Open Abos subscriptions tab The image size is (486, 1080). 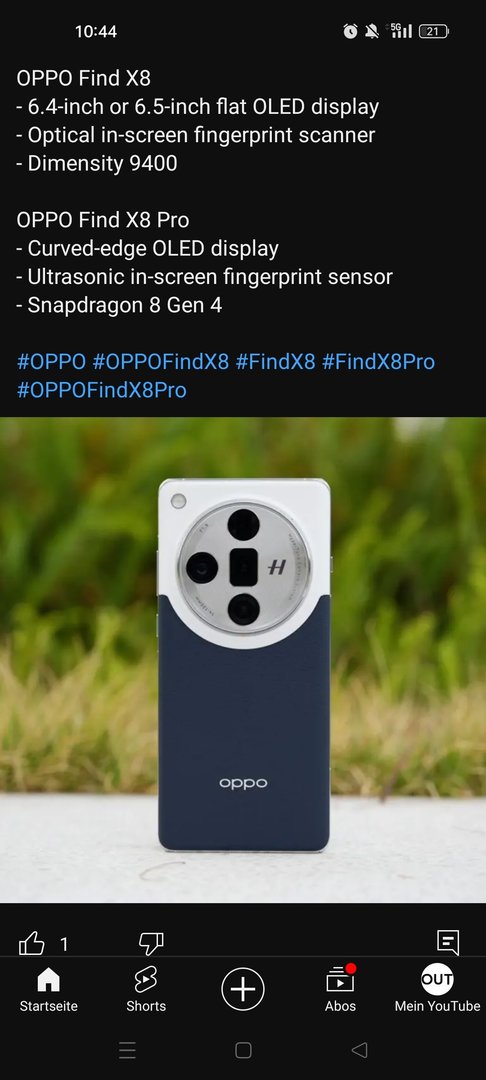(x=340, y=990)
